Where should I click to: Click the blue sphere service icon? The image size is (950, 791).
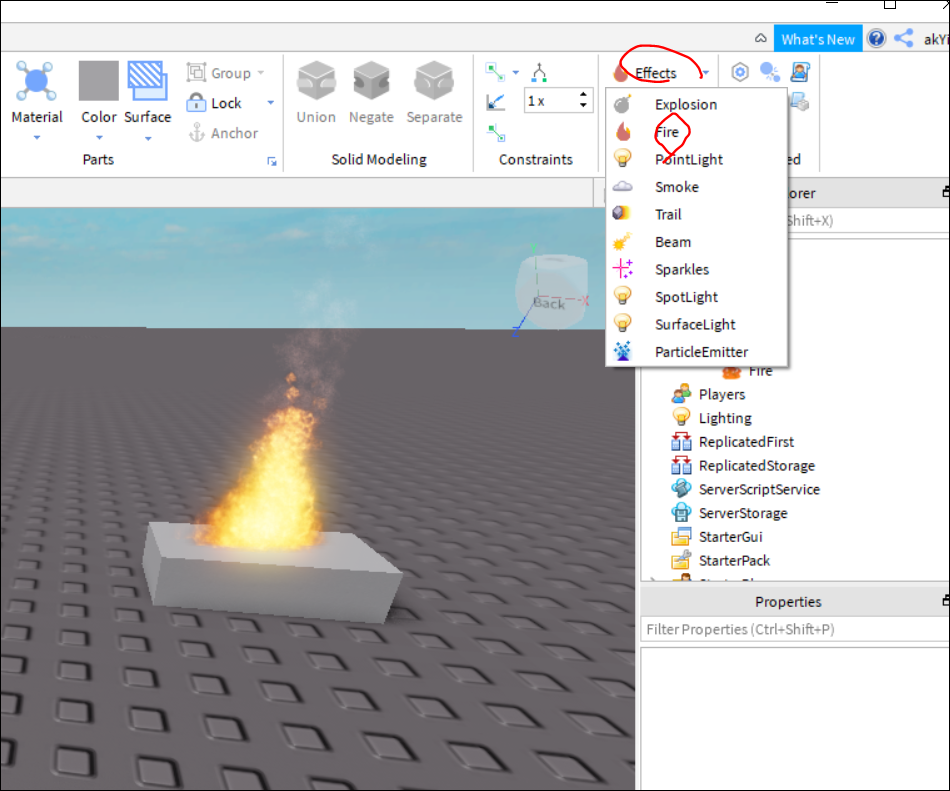pos(769,72)
